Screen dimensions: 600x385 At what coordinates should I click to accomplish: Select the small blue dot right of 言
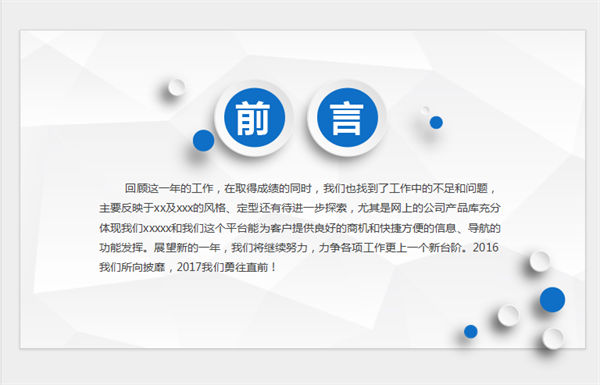(436, 122)
